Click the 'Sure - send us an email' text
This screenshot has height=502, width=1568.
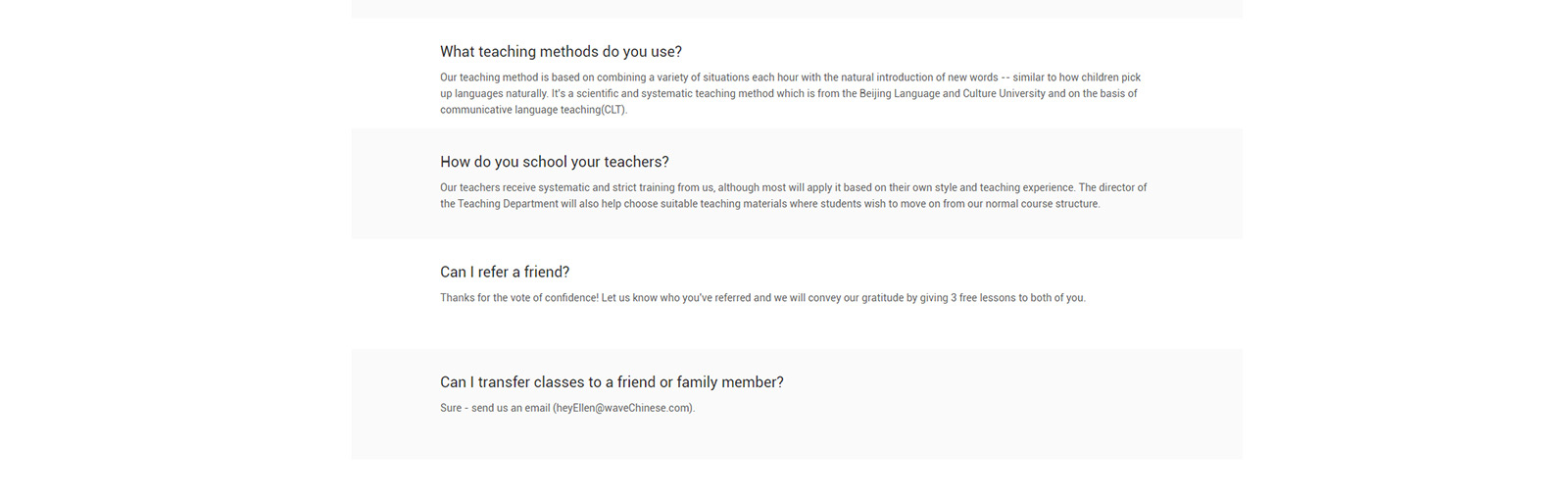495,408
